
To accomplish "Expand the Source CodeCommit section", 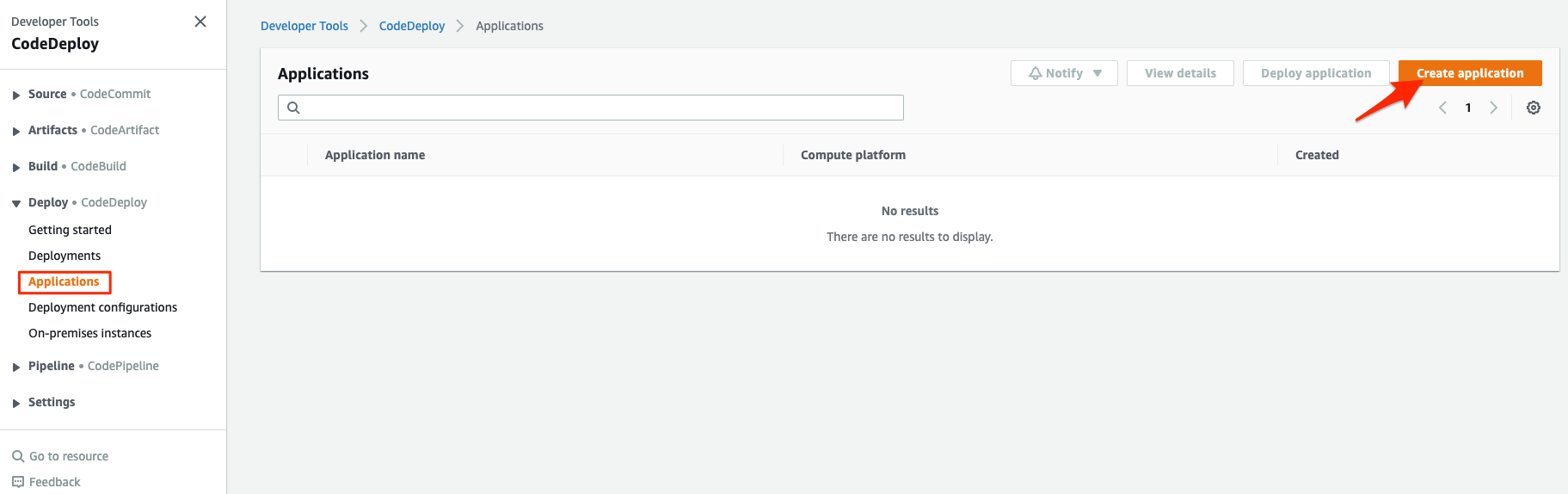I will coord(16,95).
